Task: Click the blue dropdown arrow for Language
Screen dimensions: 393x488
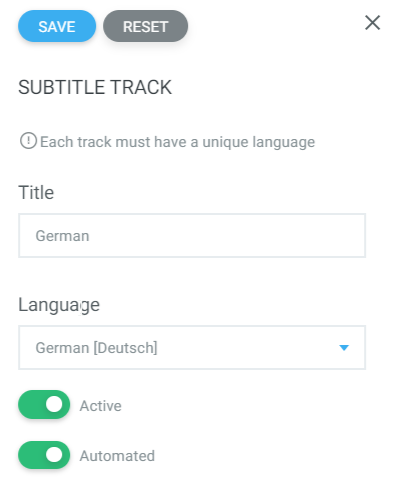Action: pyautogui.click(x=344, y=348)
